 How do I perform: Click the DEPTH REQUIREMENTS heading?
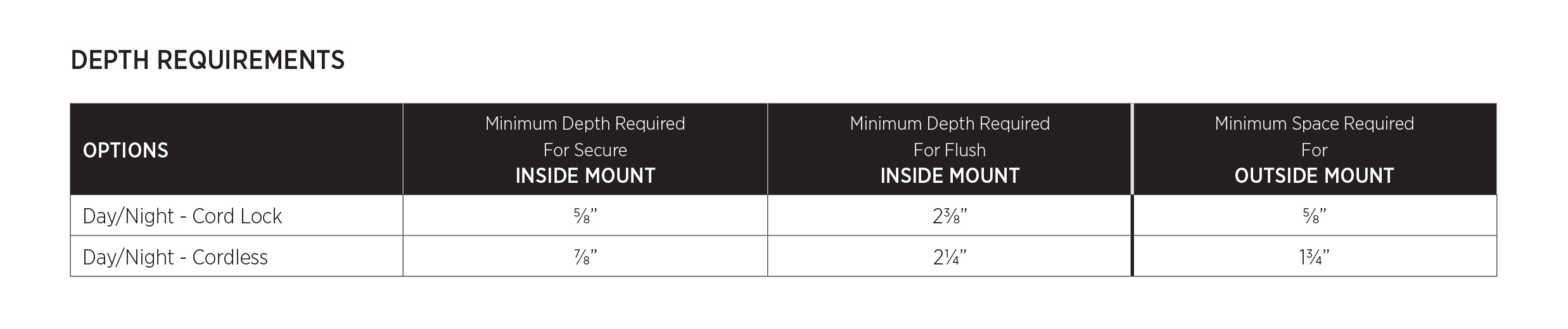pyautogui.click(x=207, y=61)
